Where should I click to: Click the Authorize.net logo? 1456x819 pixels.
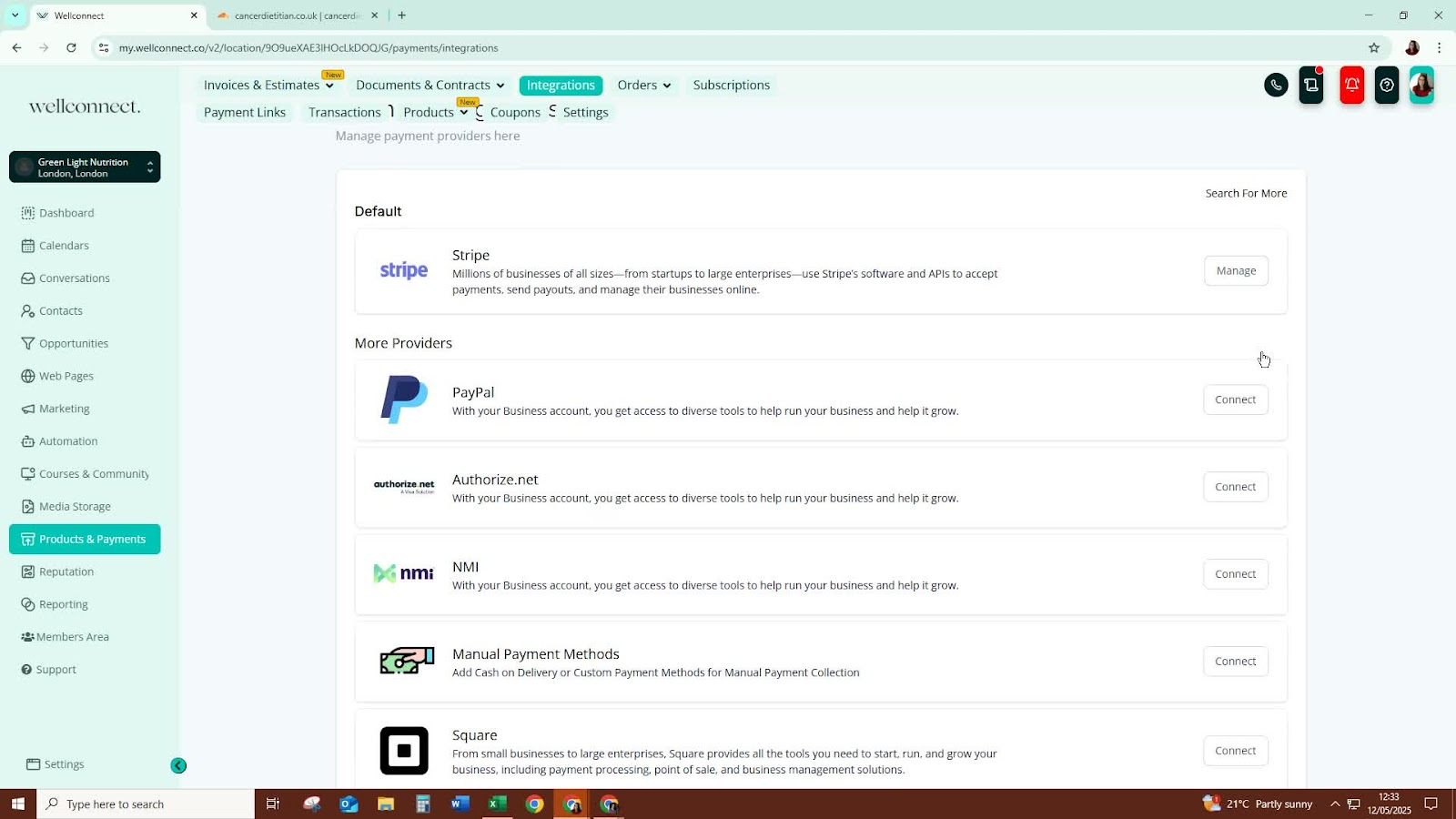(404, 487)
